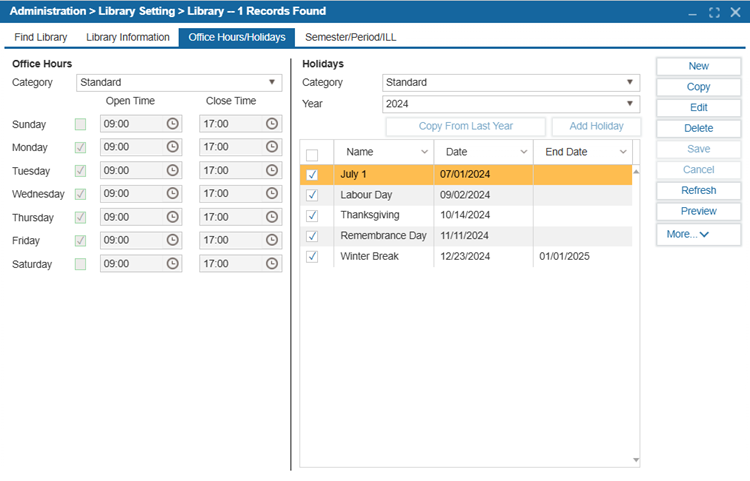The image size is (750, 481).
Task: Maximize the Library window
Action: [714, 12]
